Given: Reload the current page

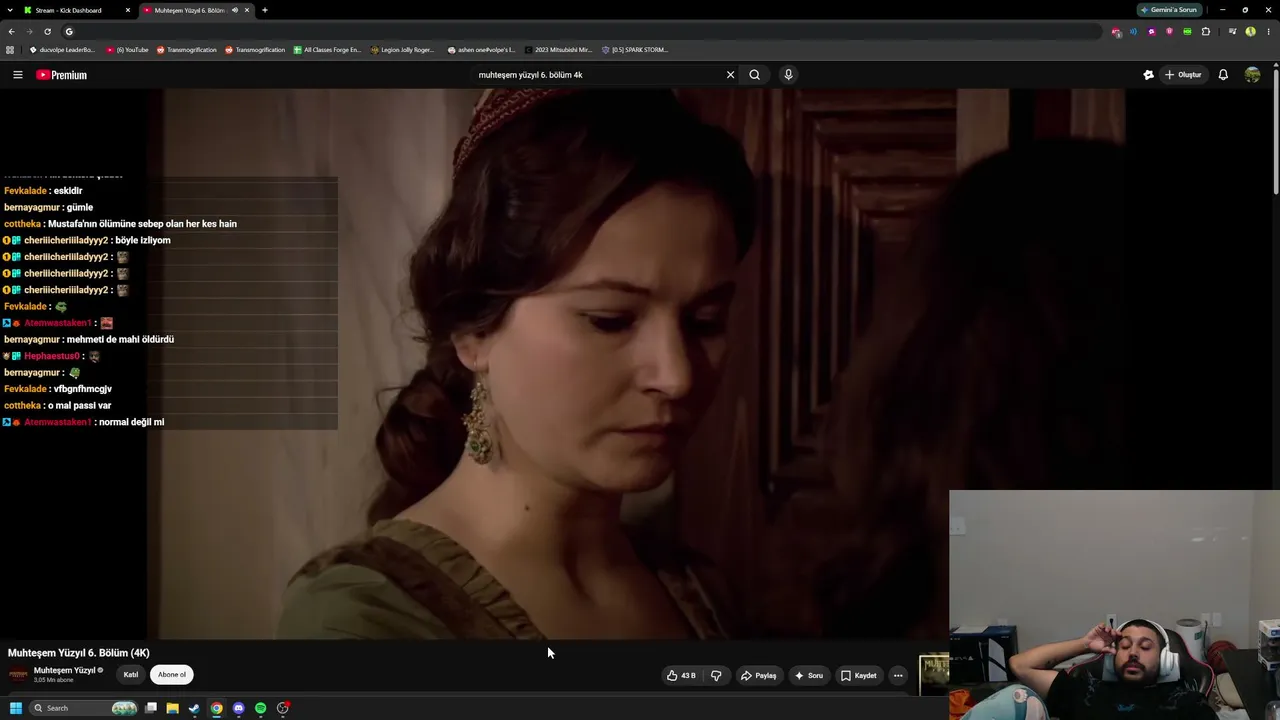Looking at the screenshot, I should pos(47,31).
